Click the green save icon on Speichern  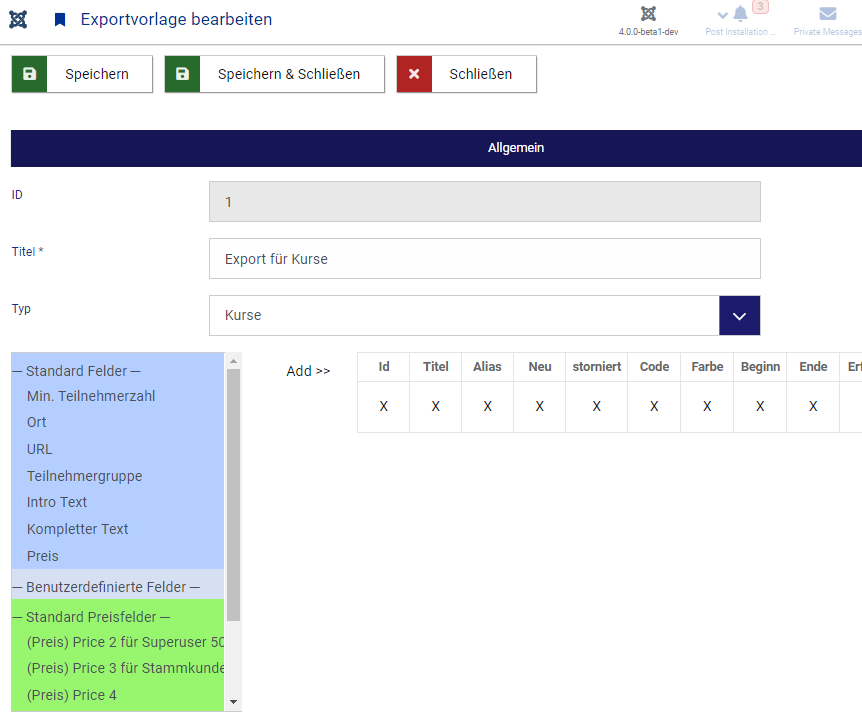pyautogui.click(x=30, y=74)
